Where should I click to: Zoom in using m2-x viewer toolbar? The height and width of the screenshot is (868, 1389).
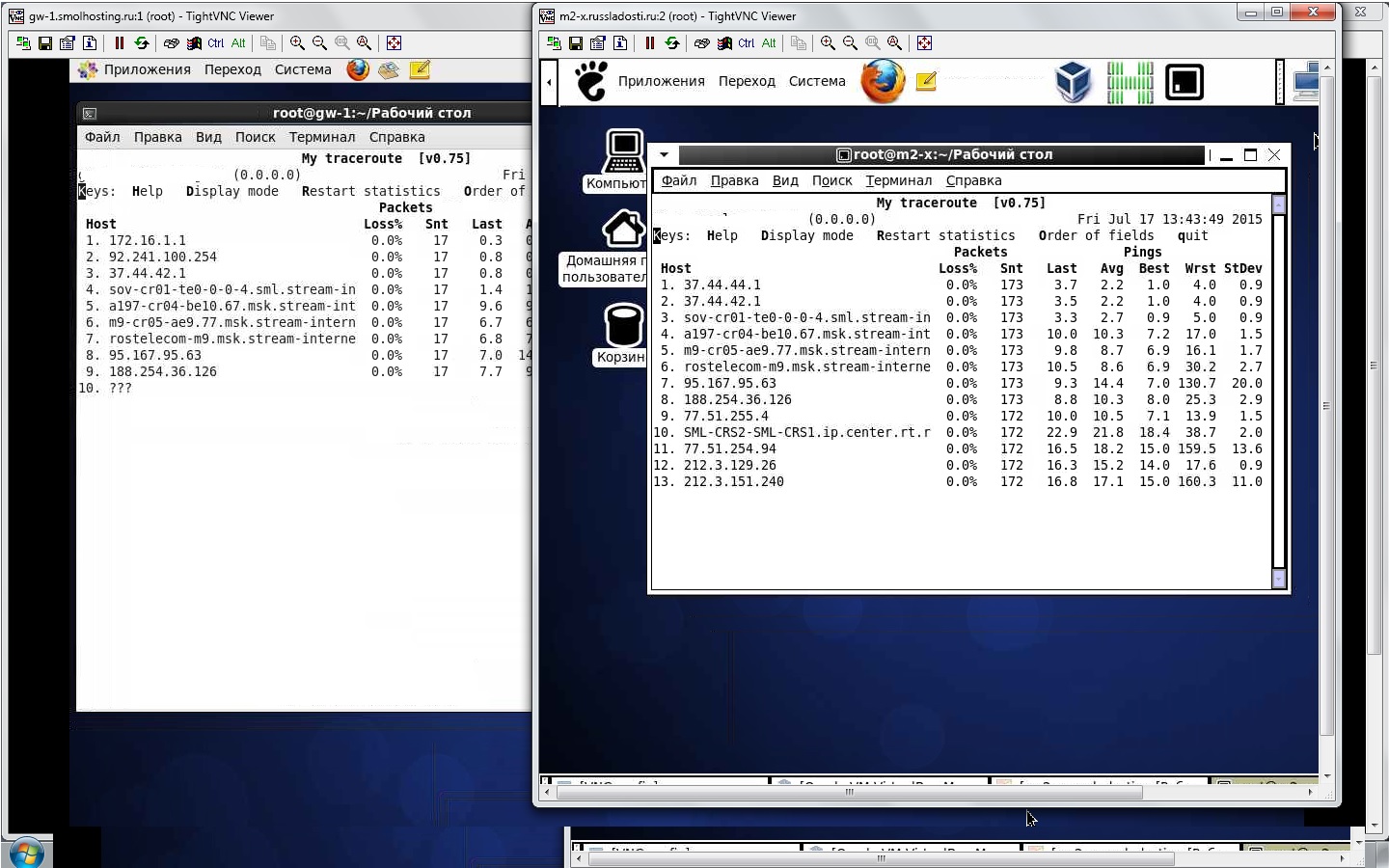[x=828, y=43]
